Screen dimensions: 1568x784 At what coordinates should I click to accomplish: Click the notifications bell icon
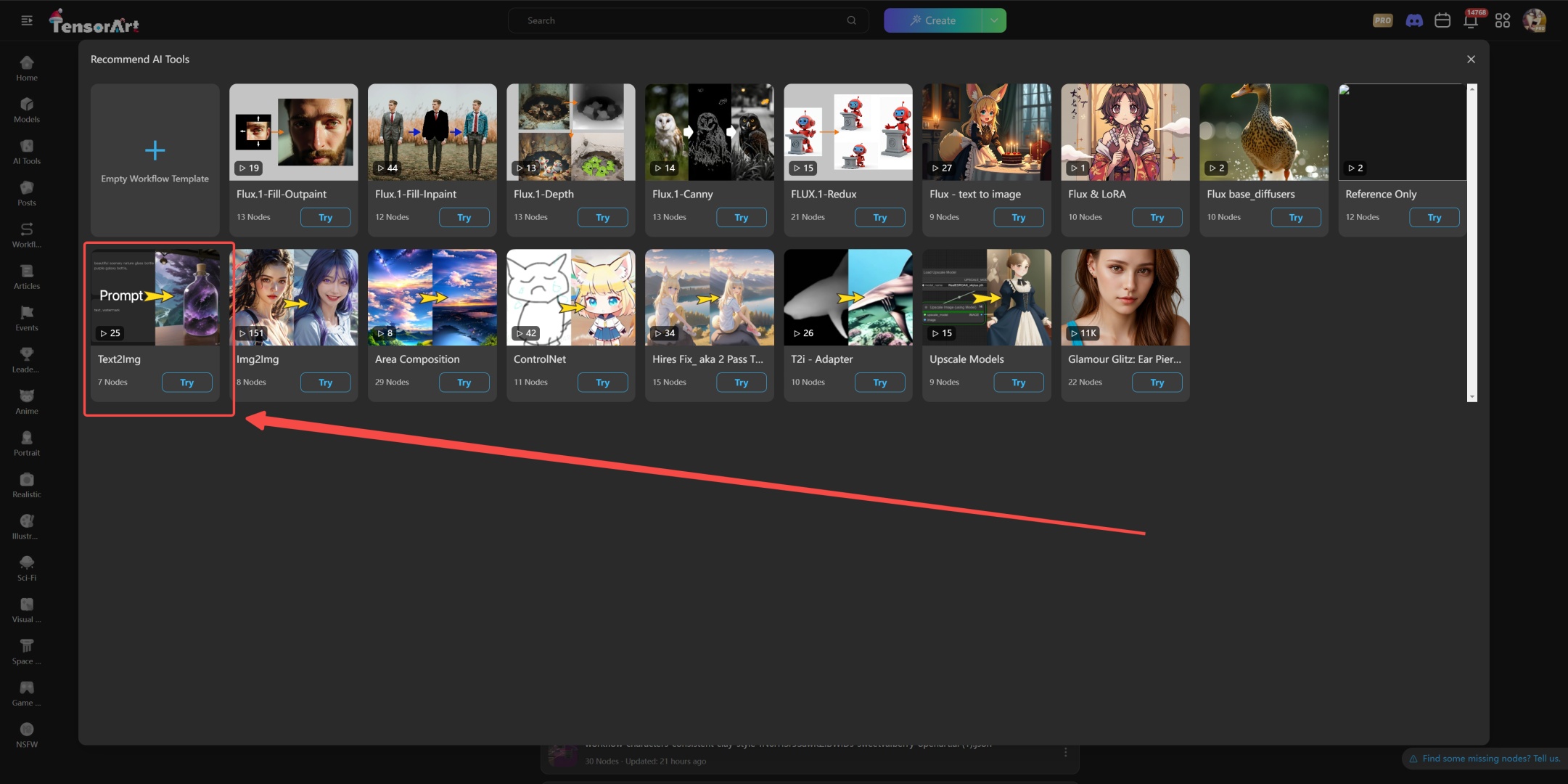(1470, 20)
